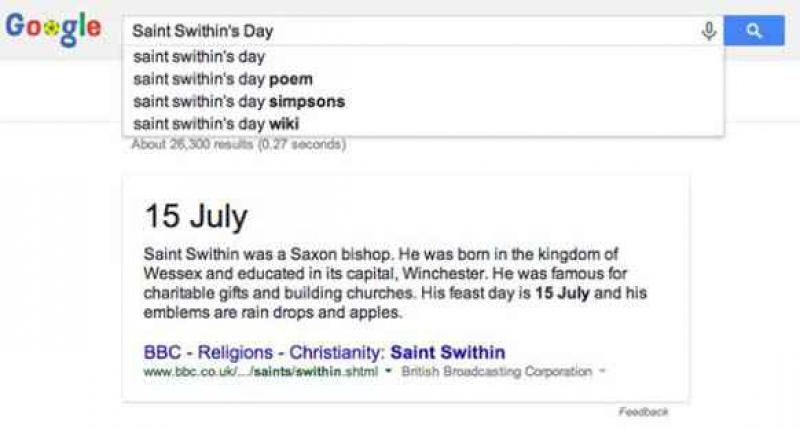
Task: Select the "saint swithin's day wiki" suggestion
Action: [x=215, y=123]
